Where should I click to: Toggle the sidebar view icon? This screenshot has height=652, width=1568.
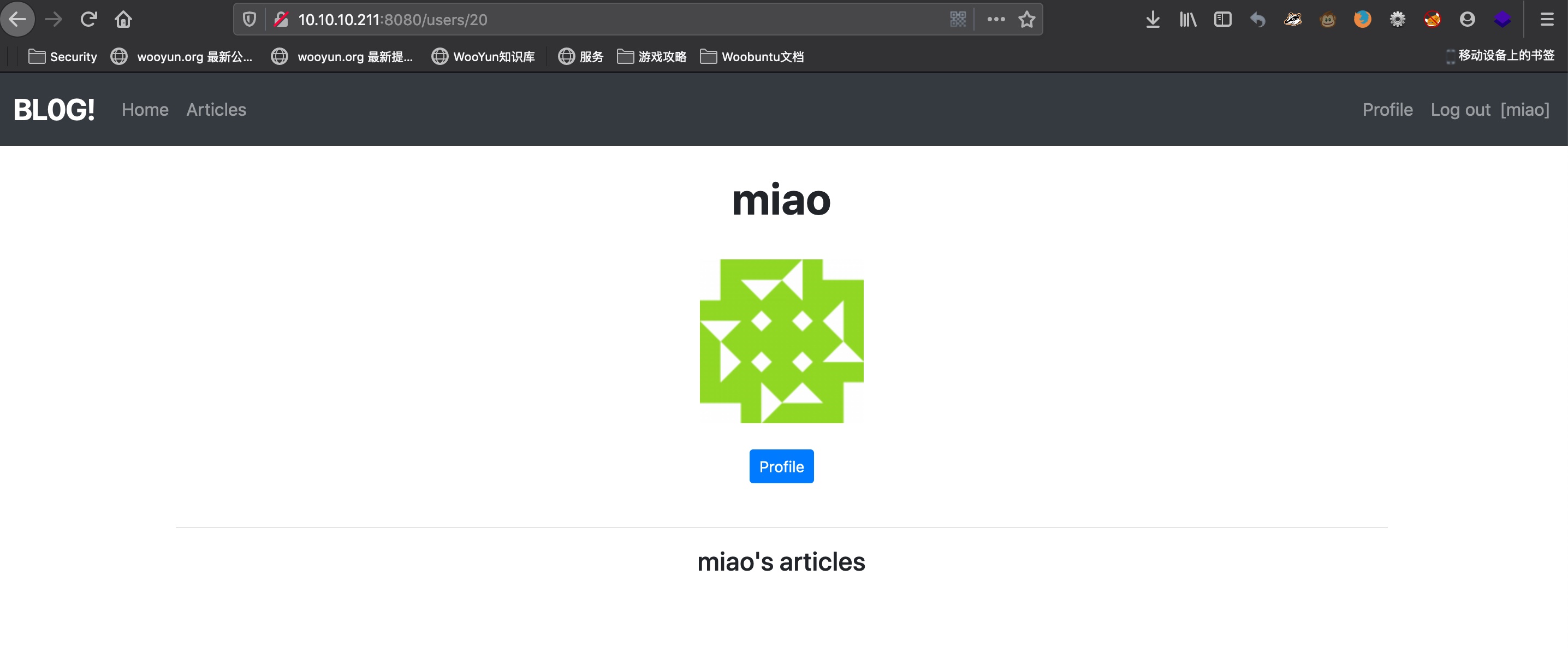[1222, 20]
